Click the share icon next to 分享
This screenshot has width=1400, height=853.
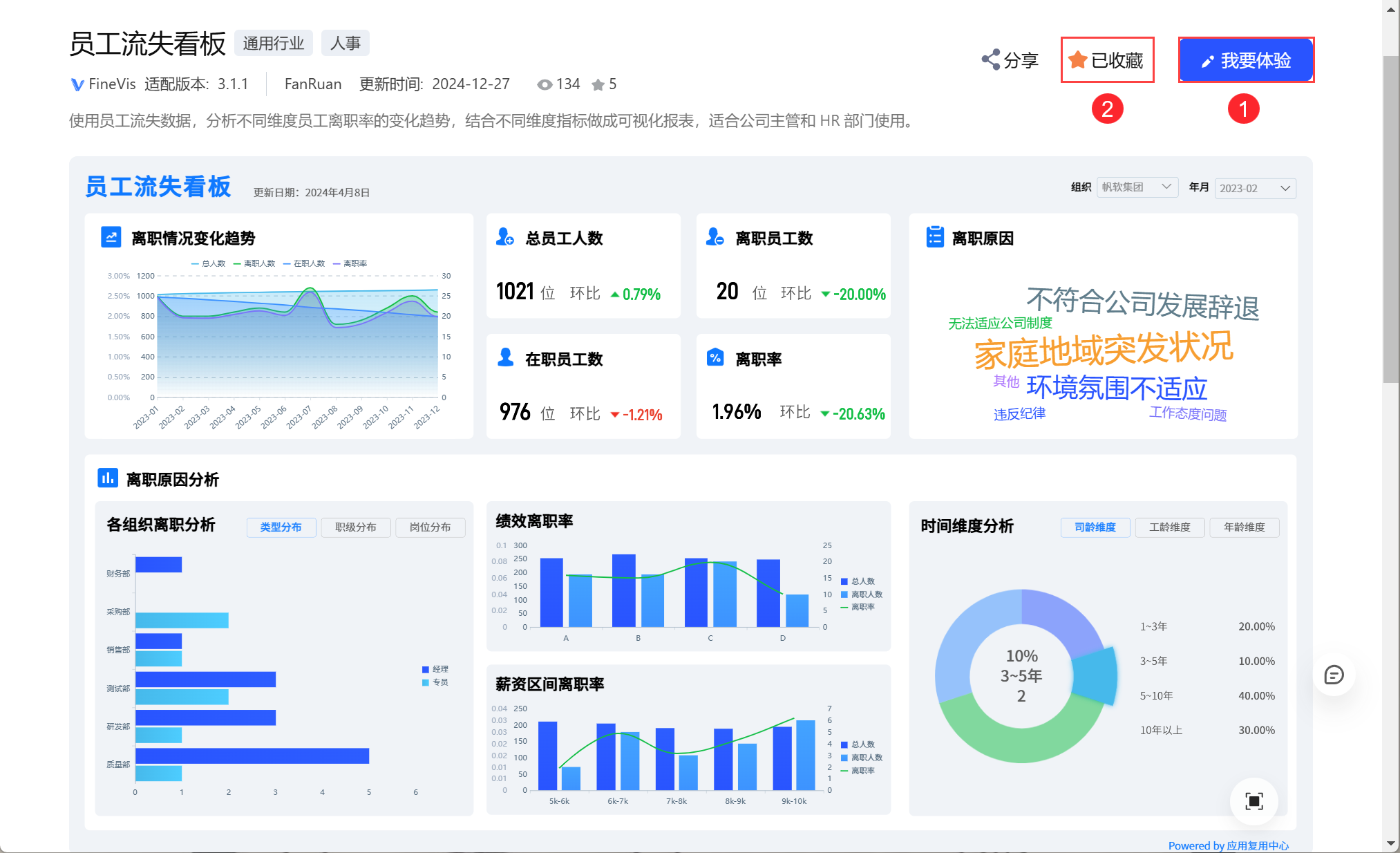(991, 60)
